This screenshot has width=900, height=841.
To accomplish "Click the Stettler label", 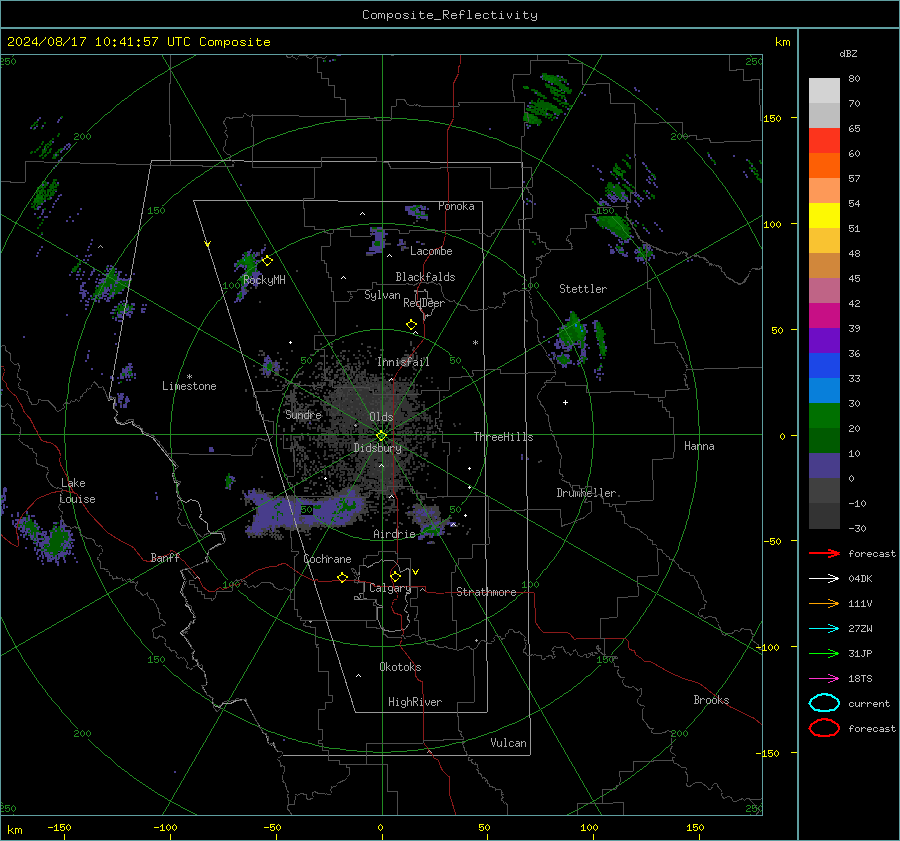I will [x=583, y=289].
